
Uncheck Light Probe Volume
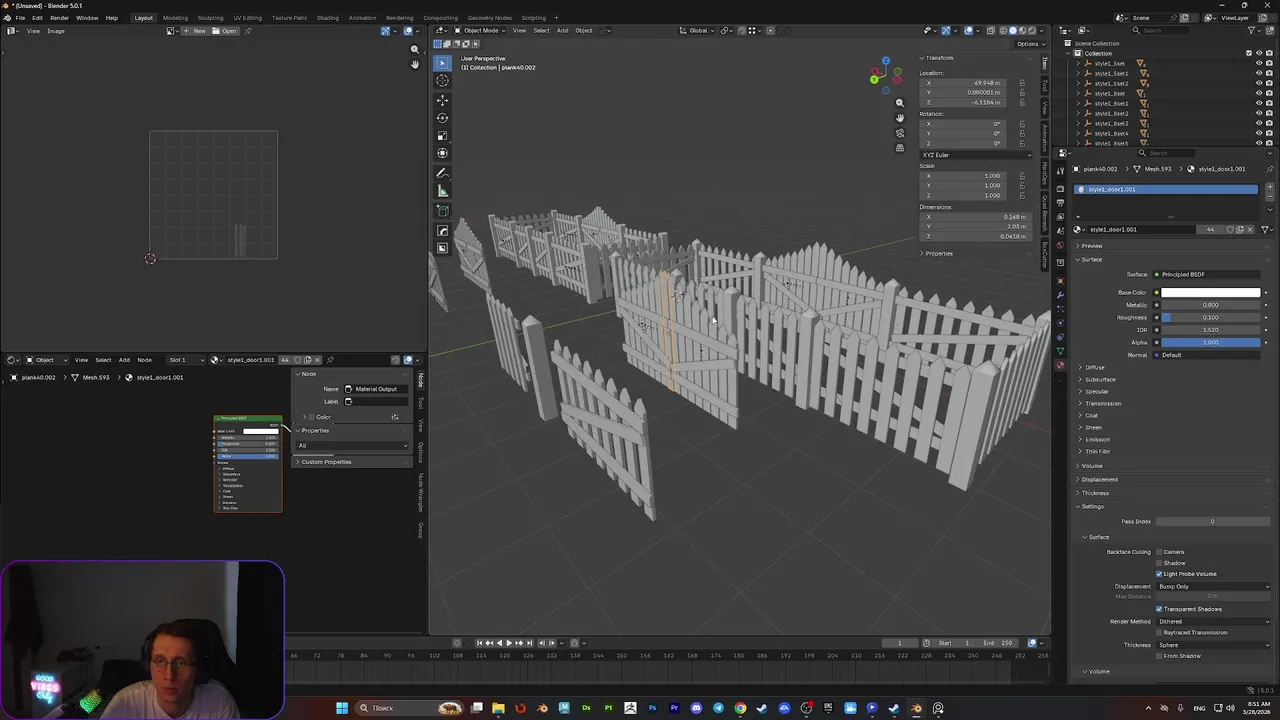1159,574
